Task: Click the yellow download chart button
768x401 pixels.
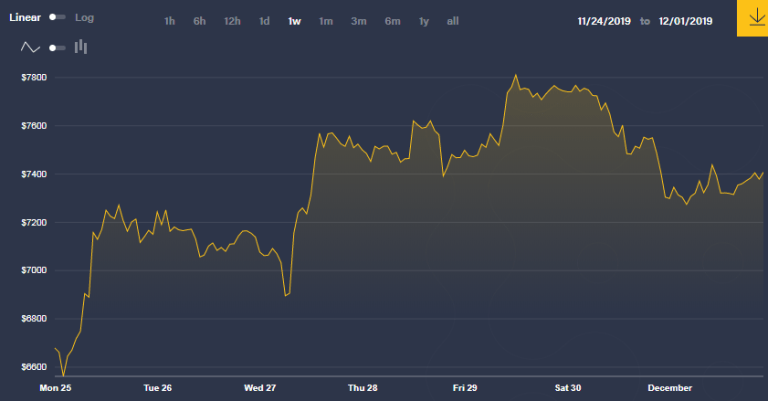Action: point(753,18)
